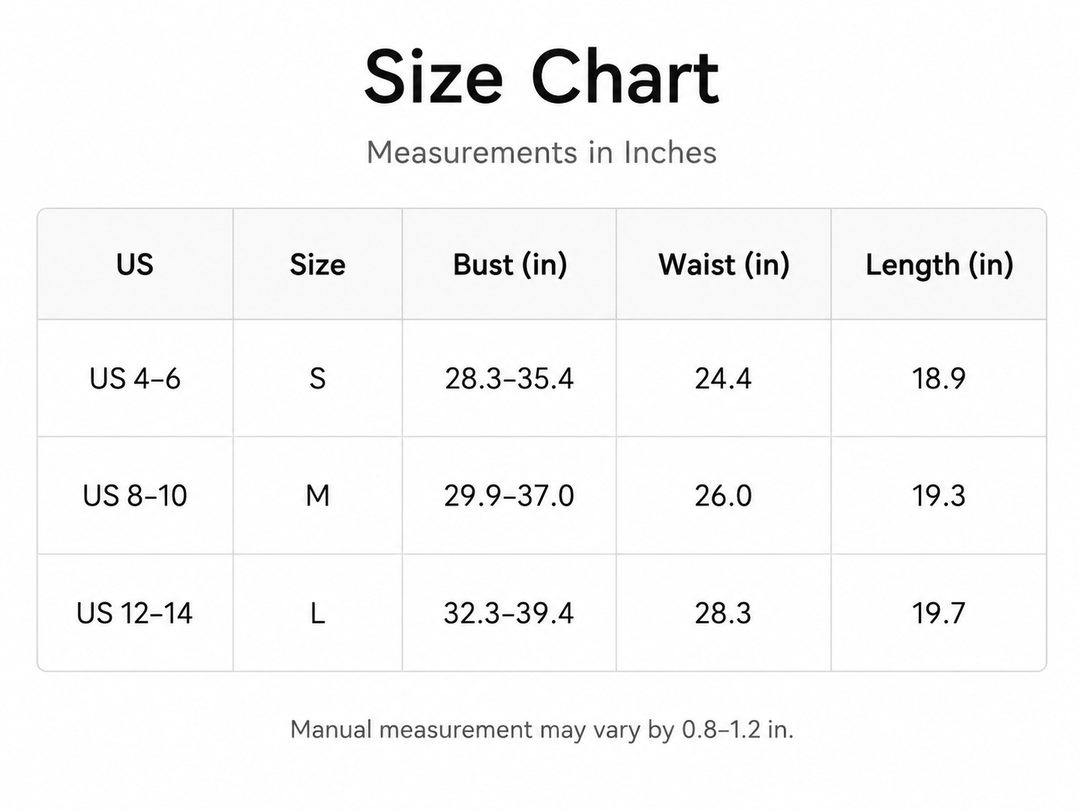Click the Measurements in Inches subtitle
This screenshot has width=1080, height=810.
coord(541,152)
